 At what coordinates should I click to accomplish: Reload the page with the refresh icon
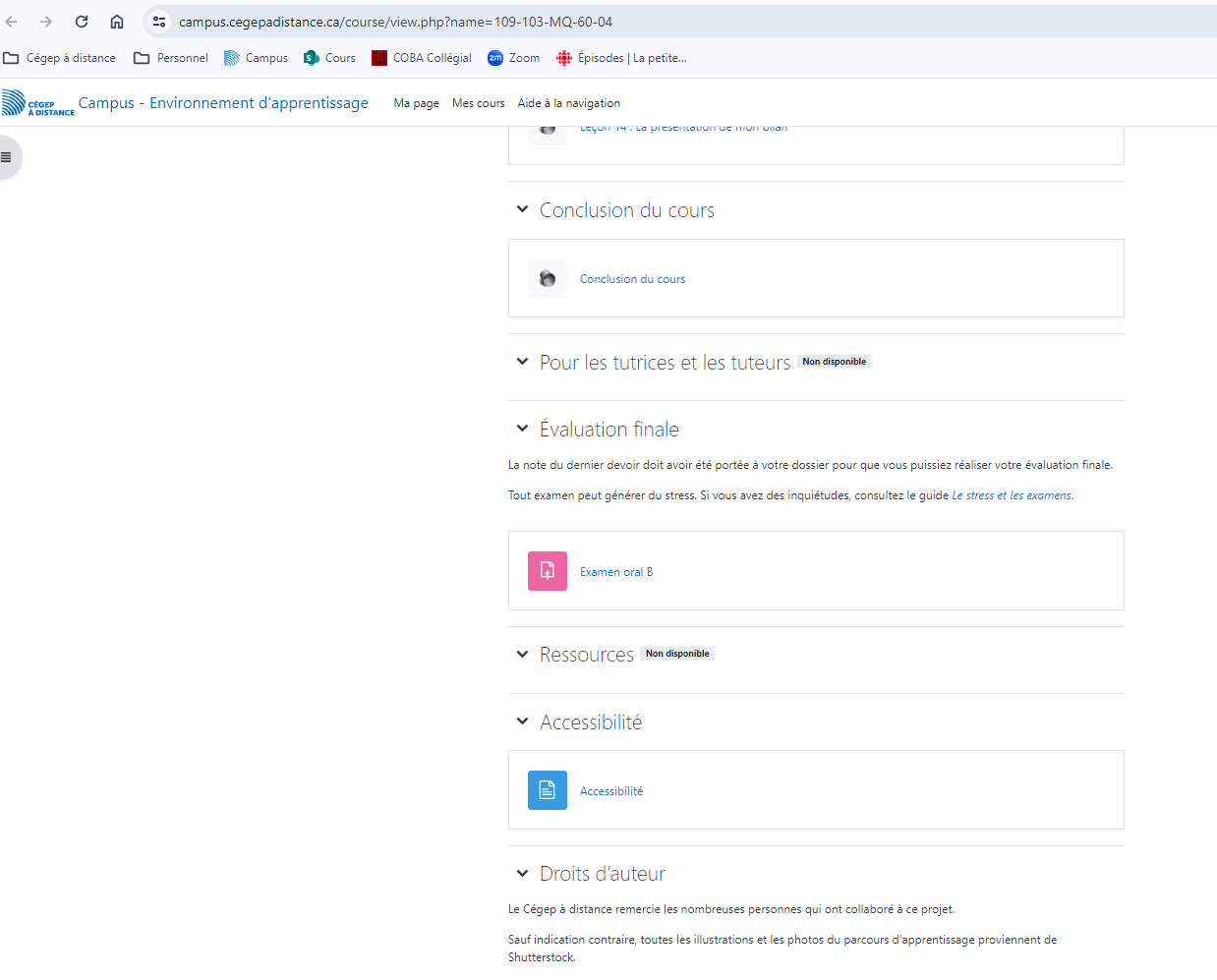point(82,22)
